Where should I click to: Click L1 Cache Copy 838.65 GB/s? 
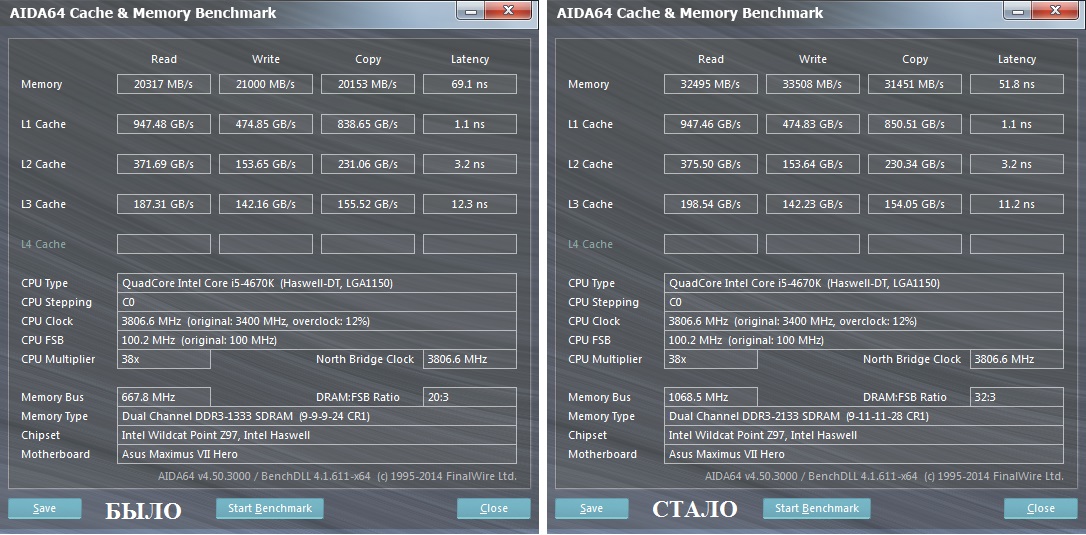[368, 124]
